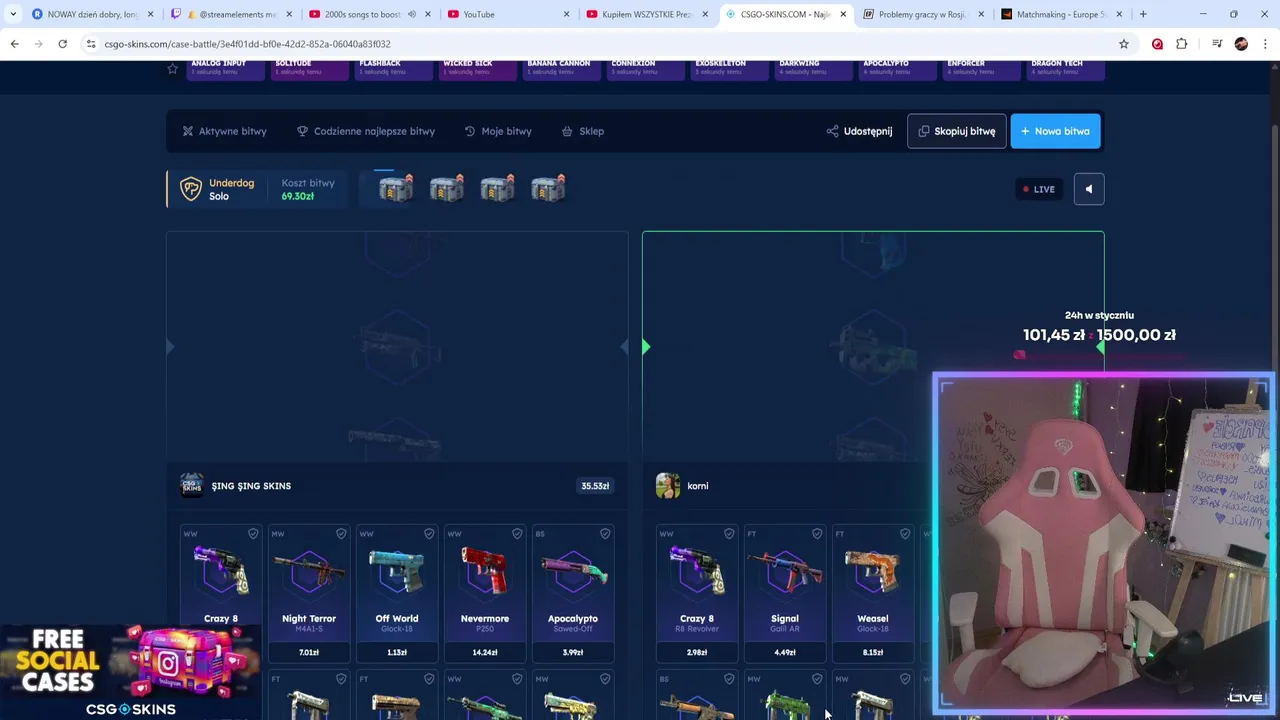Viewport: 1280px width, 720px height.
Task: Open the Sklep tab
Action: click(x=583, y=131)
